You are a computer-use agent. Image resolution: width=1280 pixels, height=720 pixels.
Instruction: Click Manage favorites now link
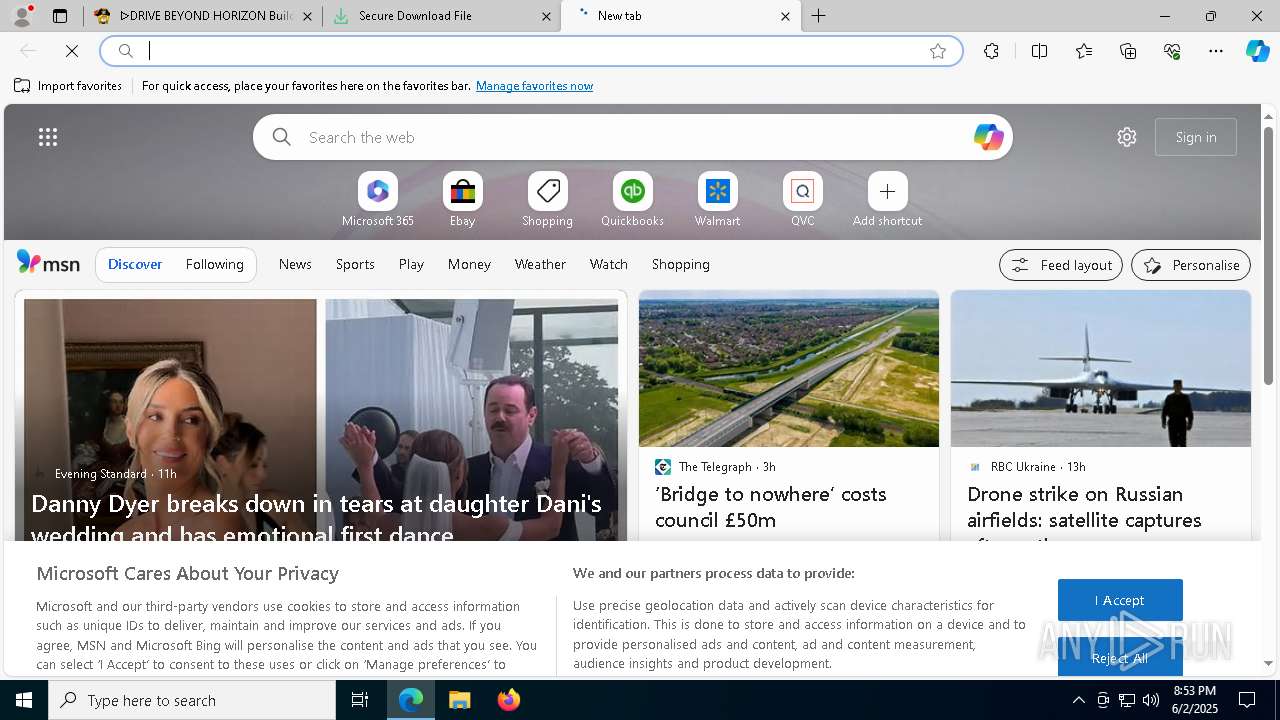(x=534, y=86)
